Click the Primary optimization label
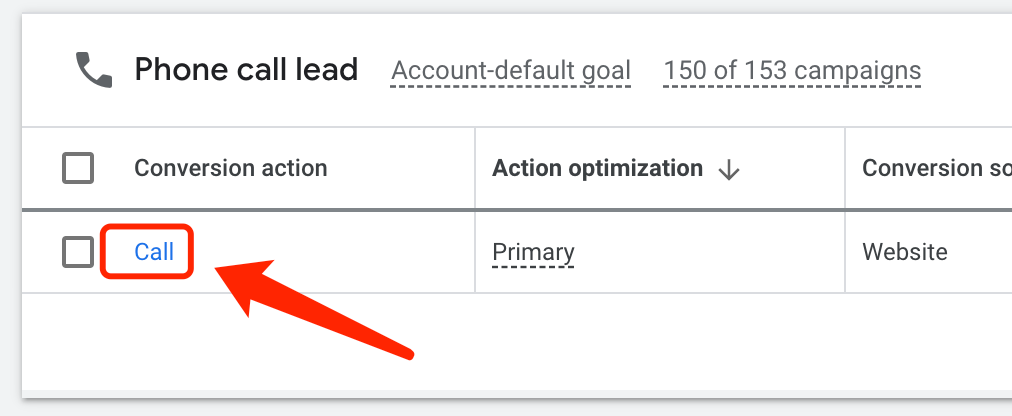The image size is (1012, 416). tap(533, 252)
